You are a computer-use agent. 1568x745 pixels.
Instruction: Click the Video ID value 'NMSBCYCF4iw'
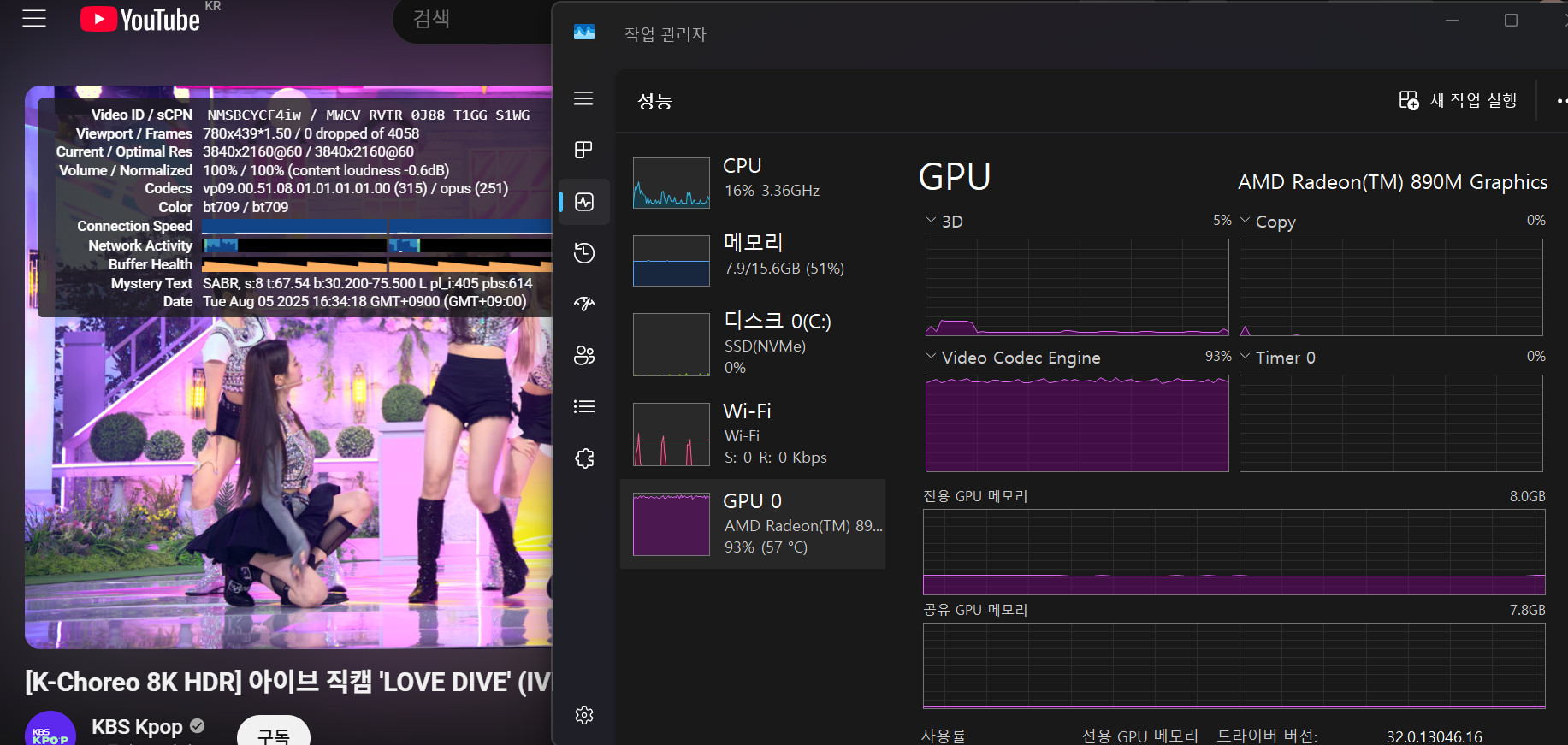click(254, 115)
